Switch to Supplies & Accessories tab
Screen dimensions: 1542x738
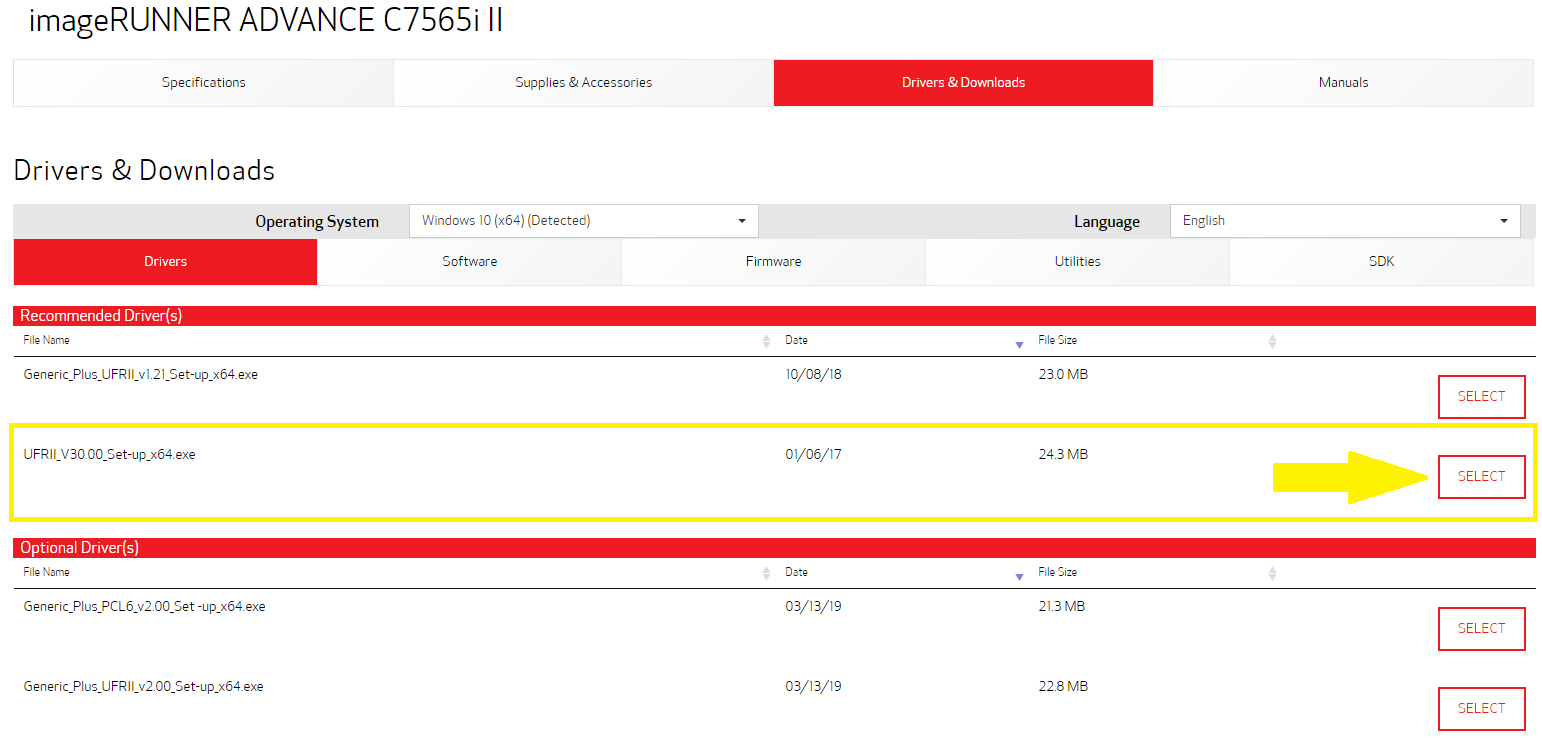[583, 82]
